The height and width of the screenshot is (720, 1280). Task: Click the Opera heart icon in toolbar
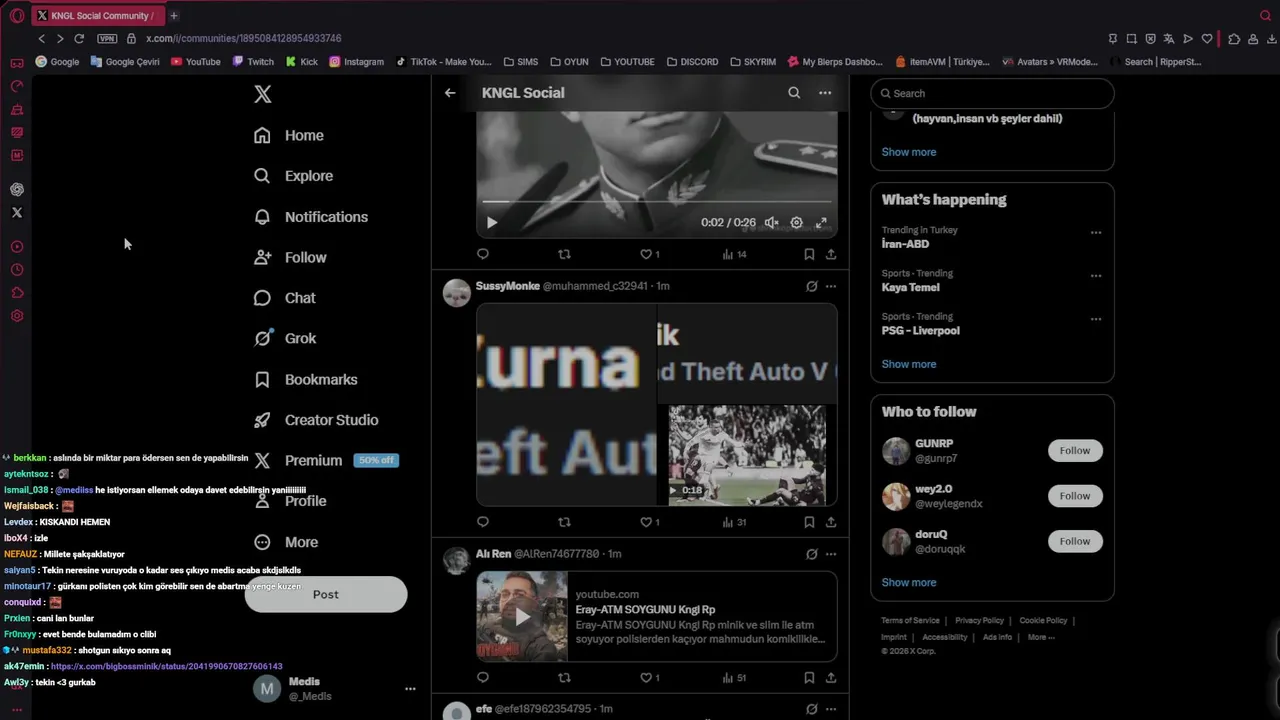(1207, 39)
